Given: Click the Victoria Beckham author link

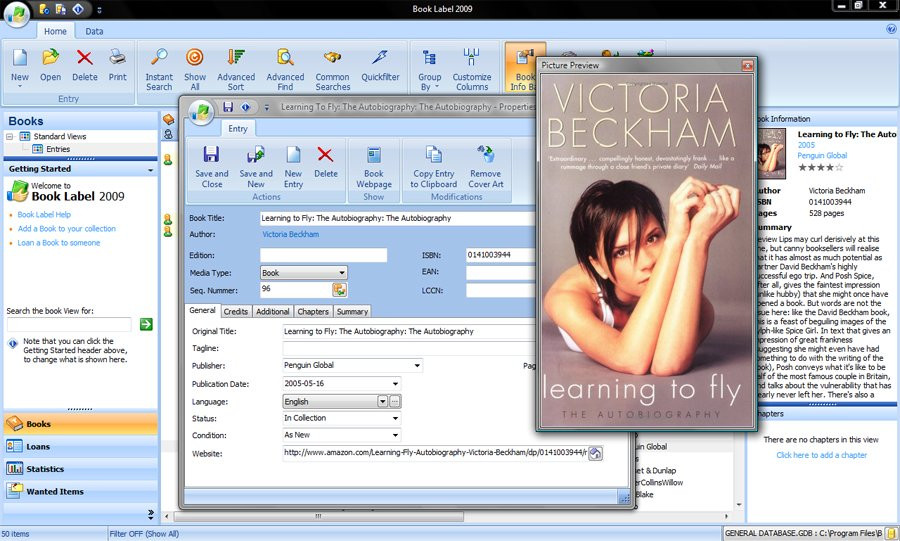Looking at the screenshot, I should tap(290, 234).
